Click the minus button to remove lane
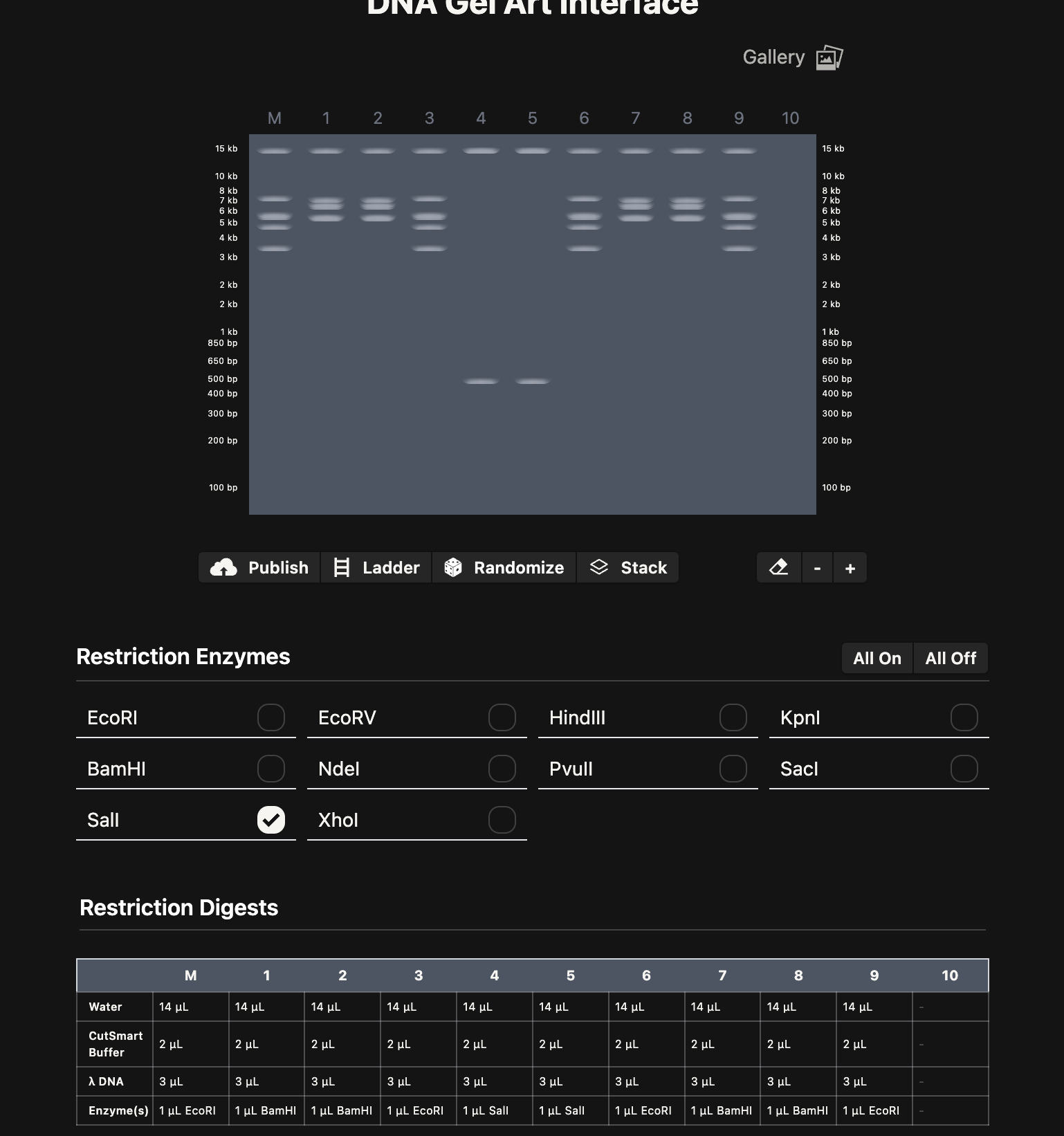This screenshot has height=1136, width=1064. (817, 568)
